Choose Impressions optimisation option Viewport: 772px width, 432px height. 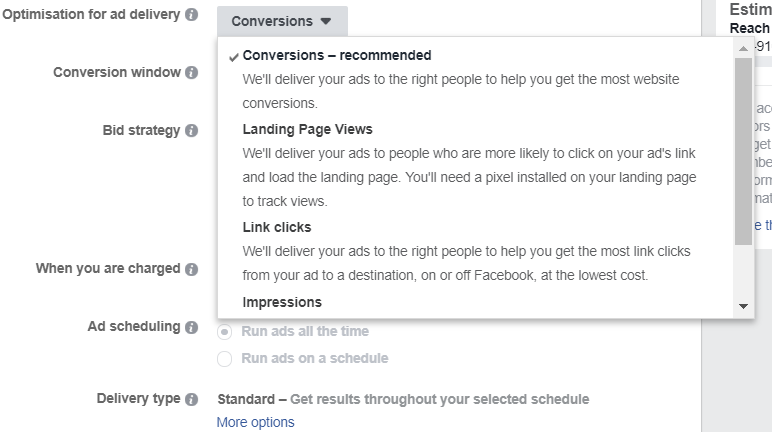click(282, 302)
